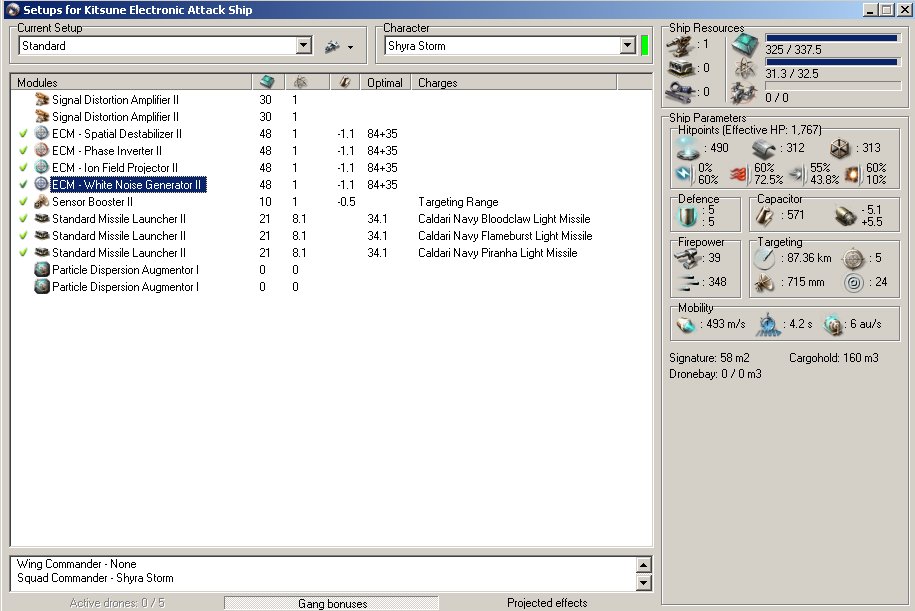Viewport: 915px width, 611px height.
Task: Toggle checkmark of launcher loaded with Flameburst
Action: 23,235
